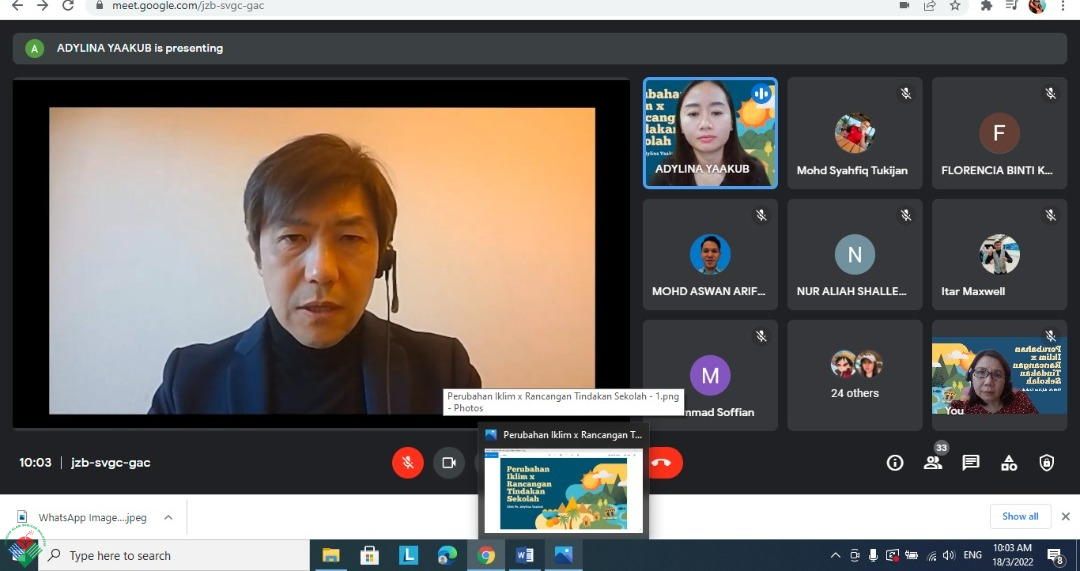Screen dimensions: 1080x571
Task: Bookmark this tab with star icon
Action: [x=955, y=6]
